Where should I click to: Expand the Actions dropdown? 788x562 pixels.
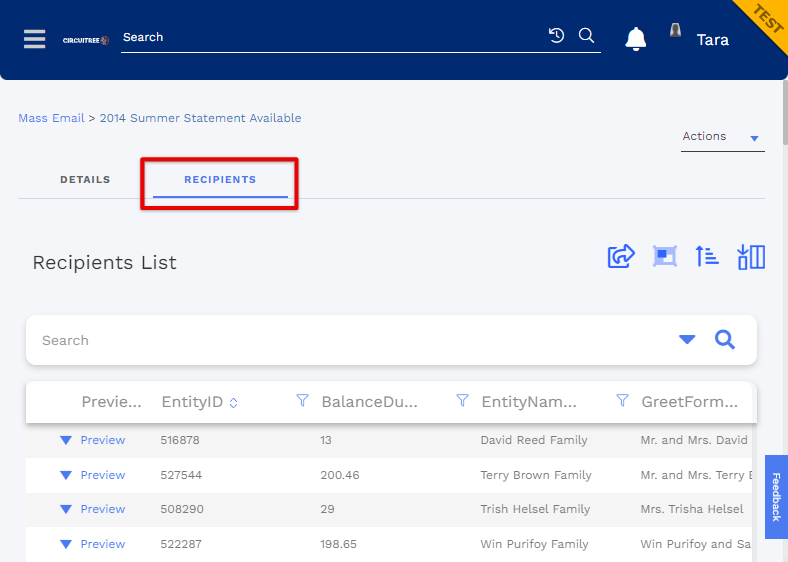pyautogui.click(x=723, y=137)
